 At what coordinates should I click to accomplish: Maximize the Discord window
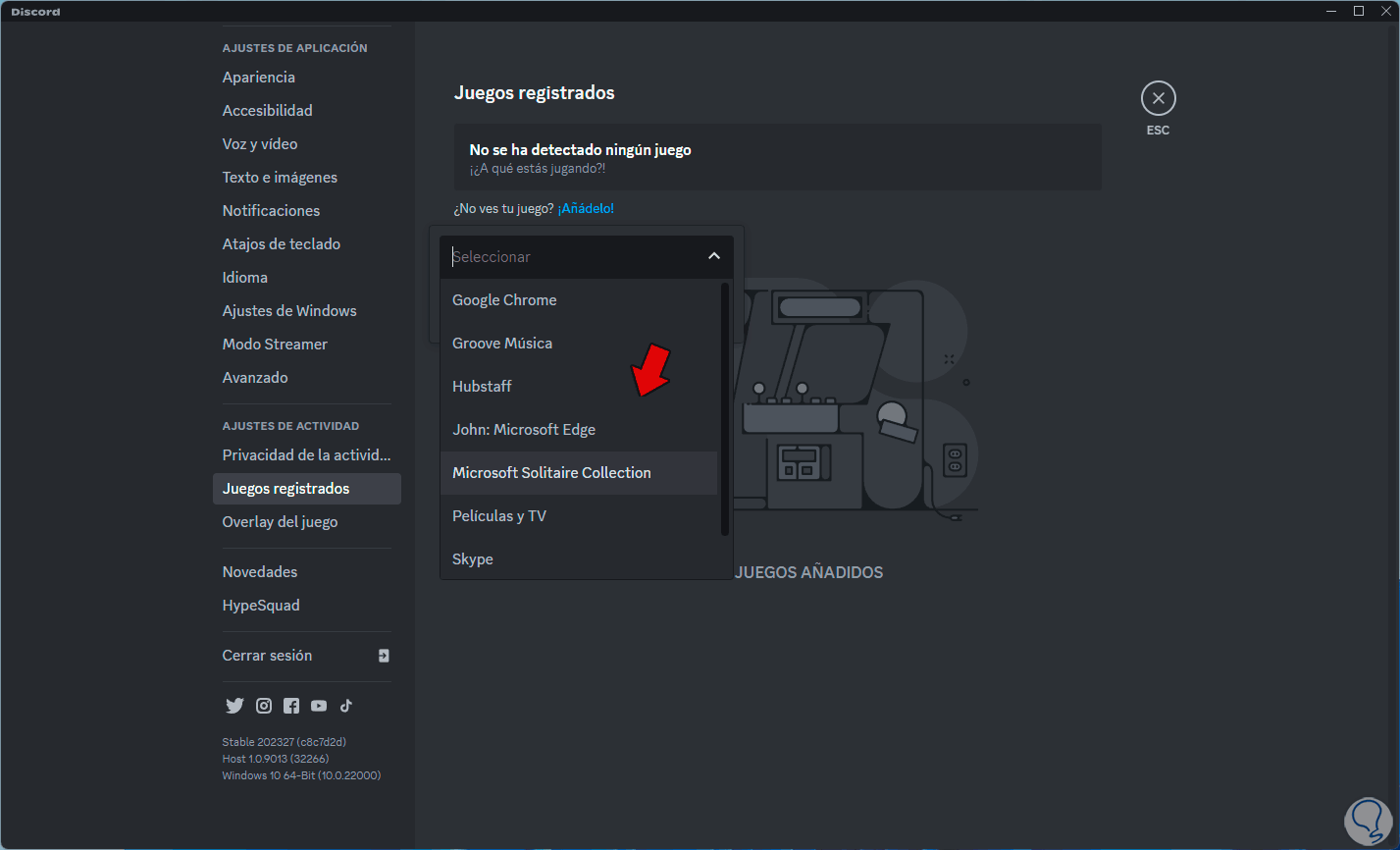click(x=1359, y=11)
